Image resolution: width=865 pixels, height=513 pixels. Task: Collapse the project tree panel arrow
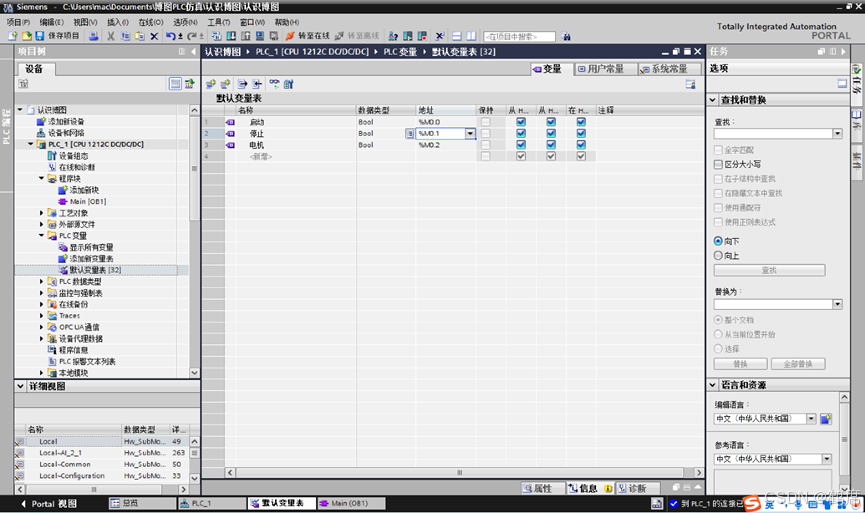click(x=193, y=51)
